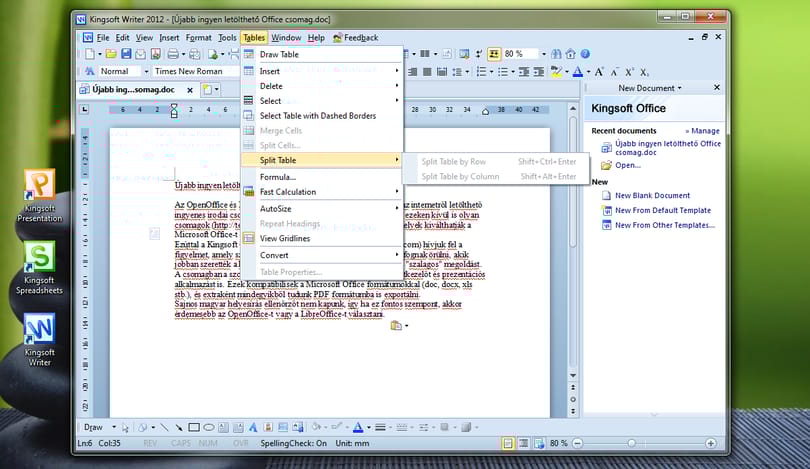The height and width of the screenshot is (469, 810).
Task: Open Kingsoft Spreadsheets desktop shortcut
Action: tap(39, 268)
